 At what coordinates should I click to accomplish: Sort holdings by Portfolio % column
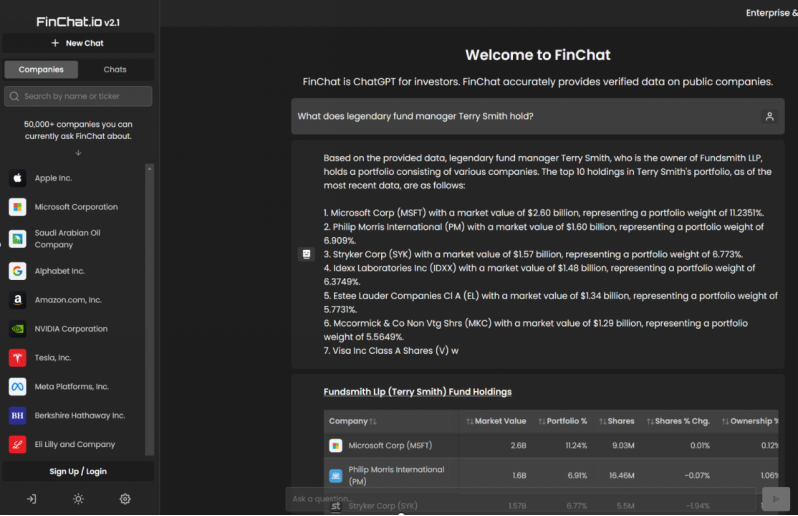pyautogui.click(x=562, y=421)
